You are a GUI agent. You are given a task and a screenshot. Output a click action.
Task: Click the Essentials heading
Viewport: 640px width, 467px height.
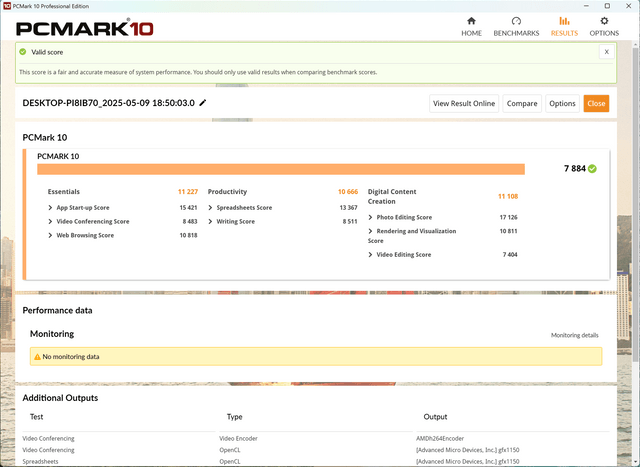pyautogui.click(x=64, y=192)
